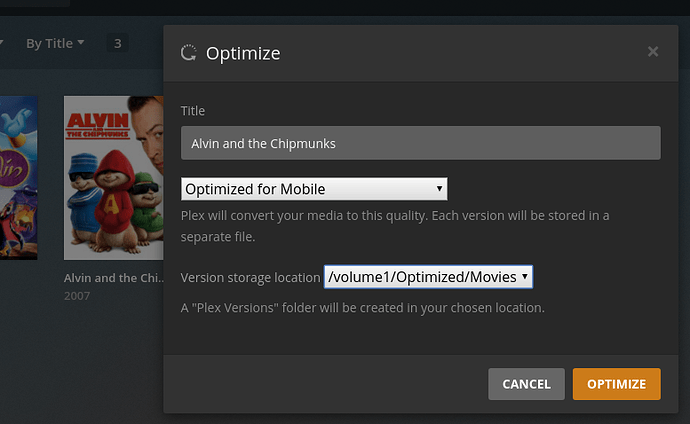Image resolution: width=690 pixels, height=424 pixels.
Task: Click the Title label above the text field
Action: [193, 110]
